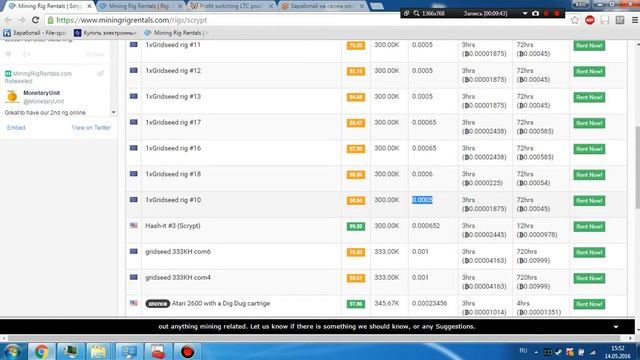Click the green rating badge for Hashrit #3

tap(356, 226)
